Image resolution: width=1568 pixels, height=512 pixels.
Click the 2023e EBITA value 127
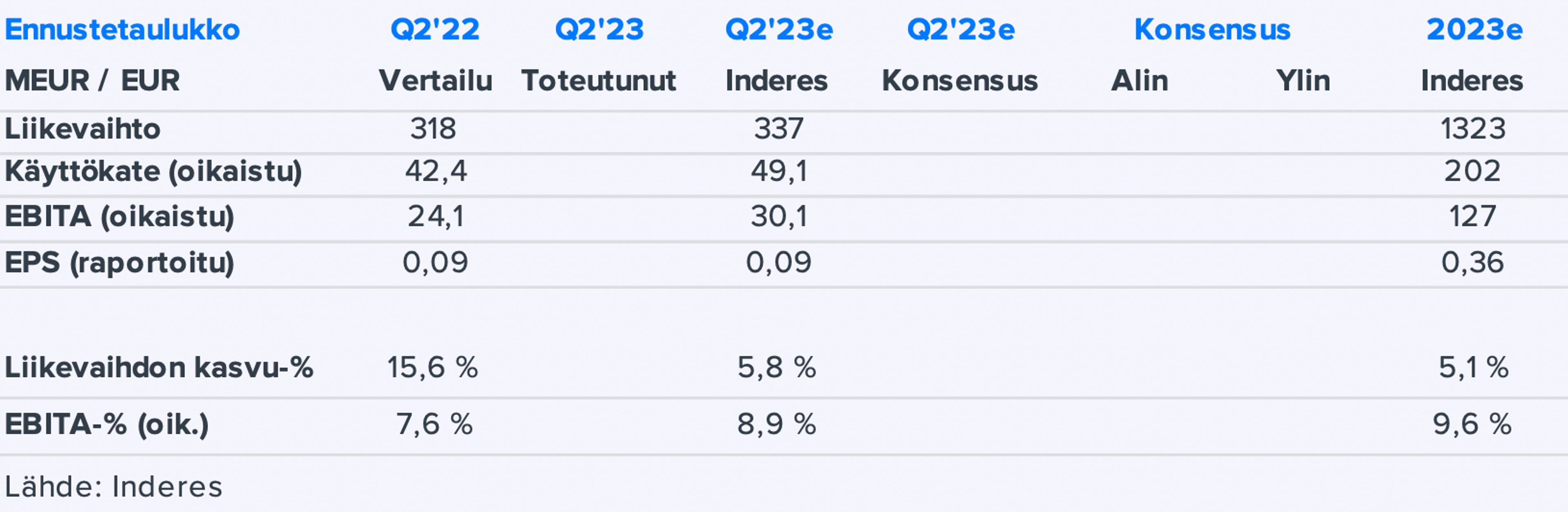pos(1472,217)
